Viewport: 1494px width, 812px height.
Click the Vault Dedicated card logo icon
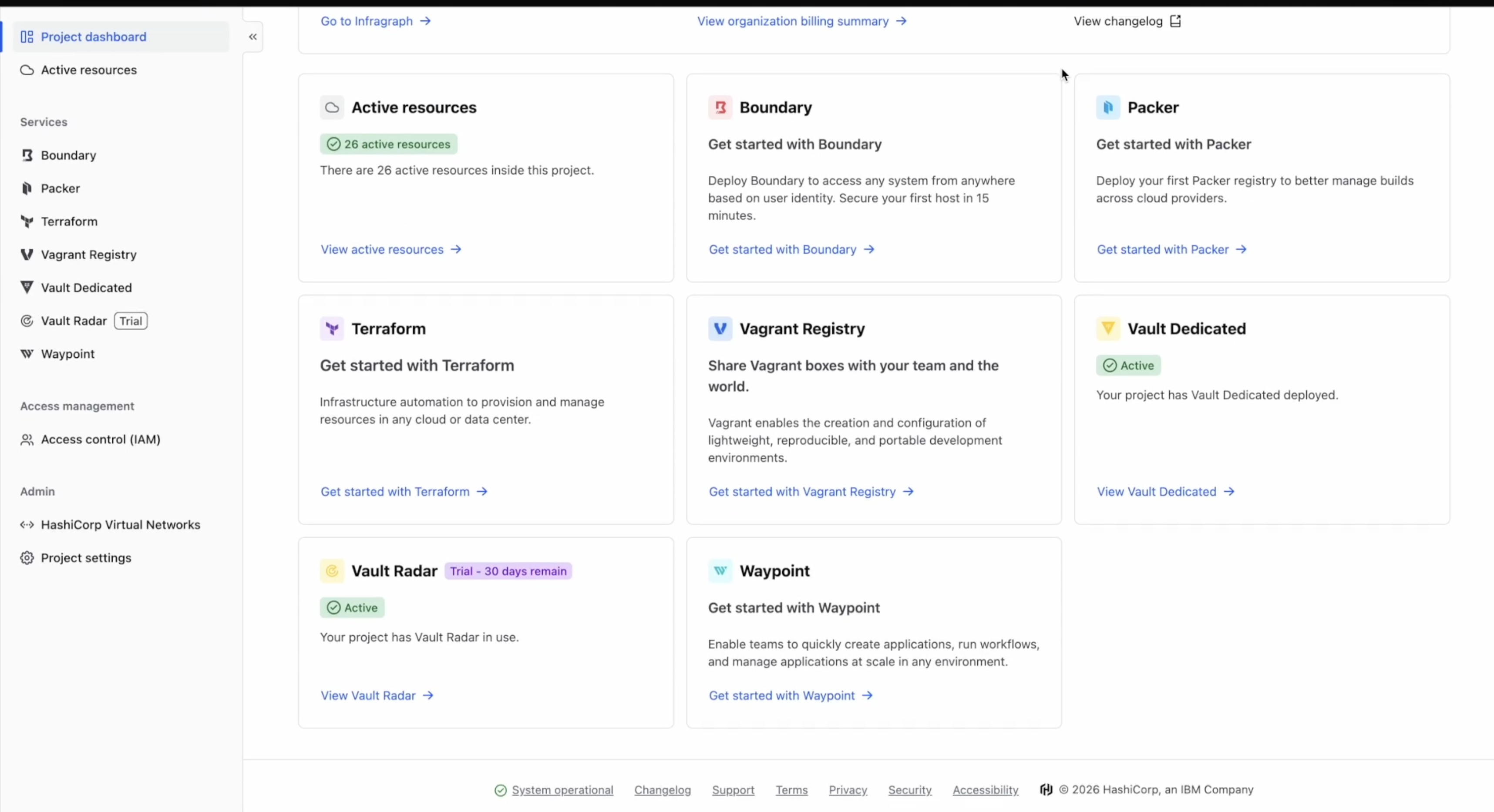pyautogui.click(x=1108, y=329)
